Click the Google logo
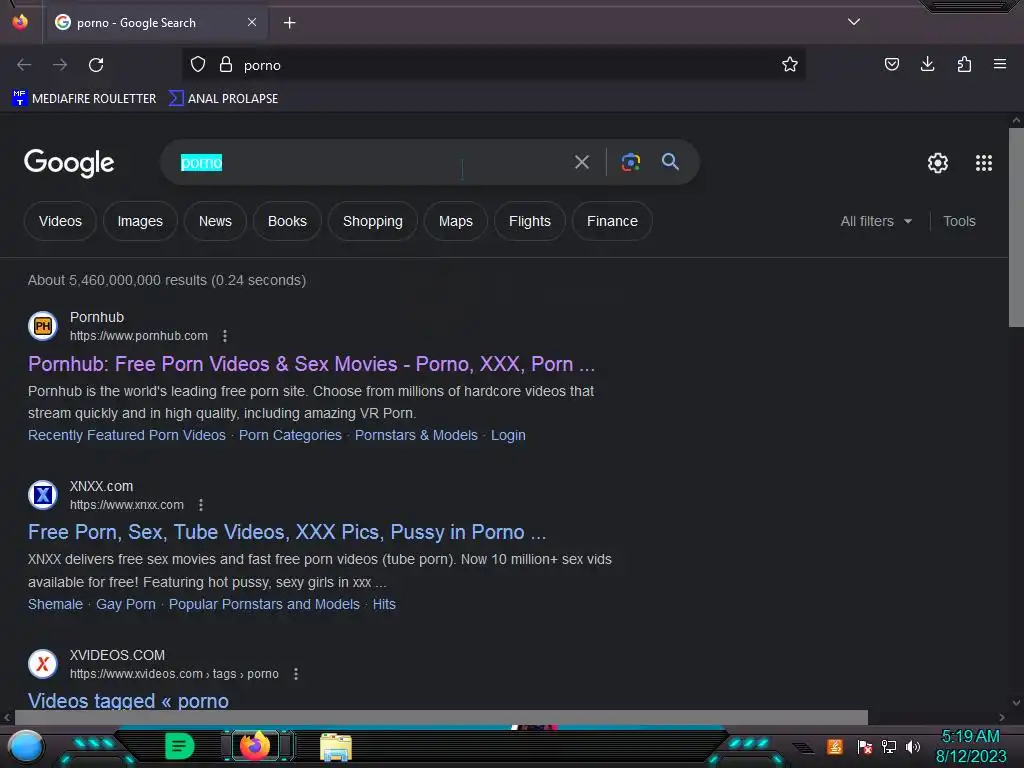Viewport: 1024px width, 768px height. tap(69, 163)
